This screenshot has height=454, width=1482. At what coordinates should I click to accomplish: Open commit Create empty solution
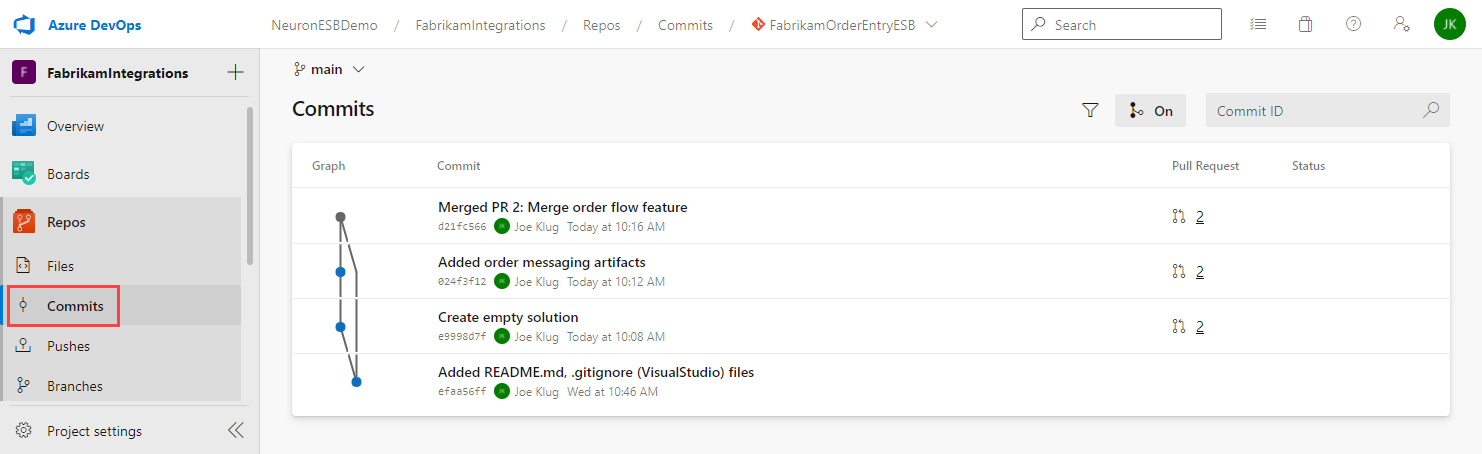(508, 317)
